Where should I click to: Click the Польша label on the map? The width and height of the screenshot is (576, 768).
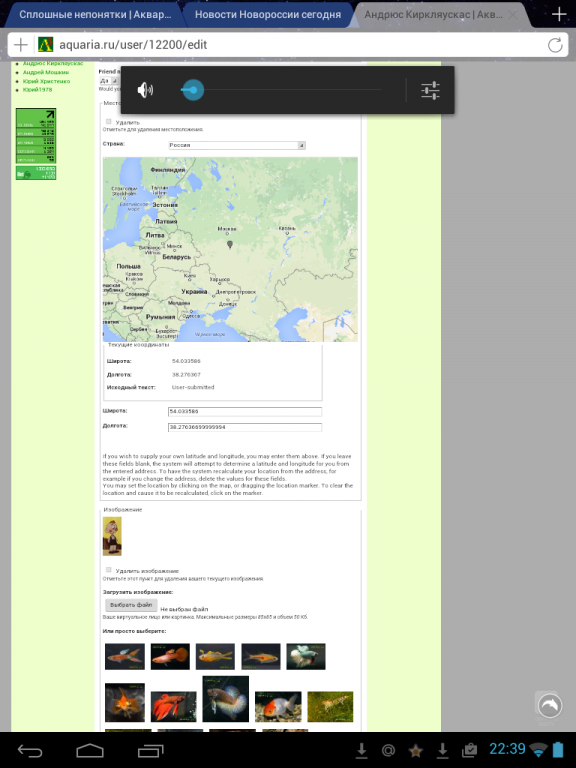click(x=128, y=266)
